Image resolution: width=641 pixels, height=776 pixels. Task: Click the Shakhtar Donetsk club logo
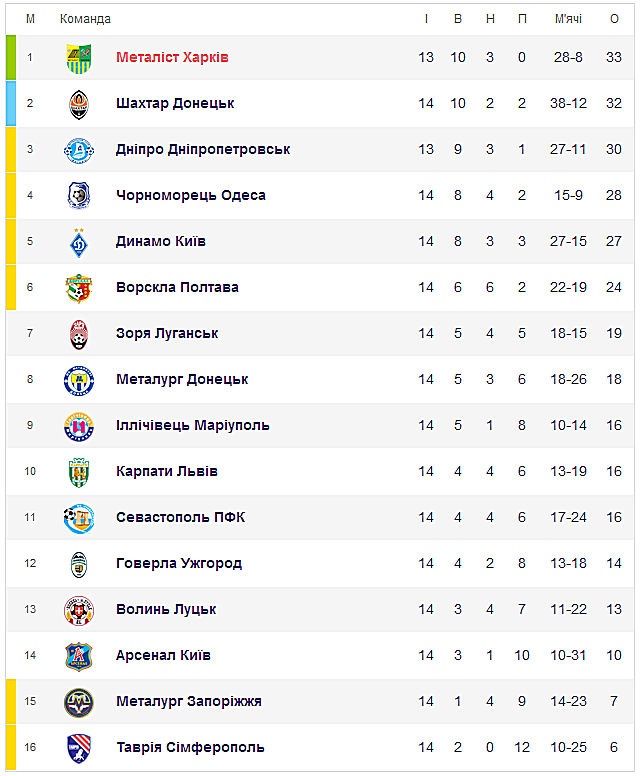tap(79, 104)
